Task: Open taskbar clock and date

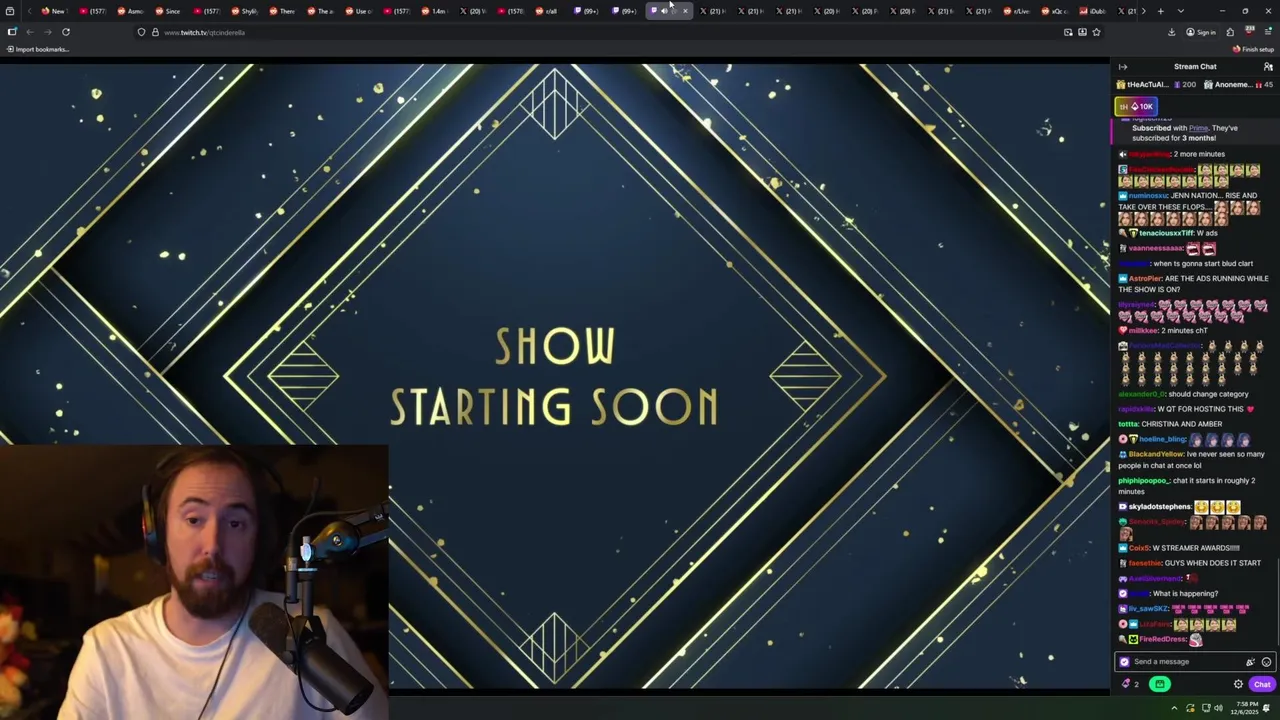Action: point(1244,708)
